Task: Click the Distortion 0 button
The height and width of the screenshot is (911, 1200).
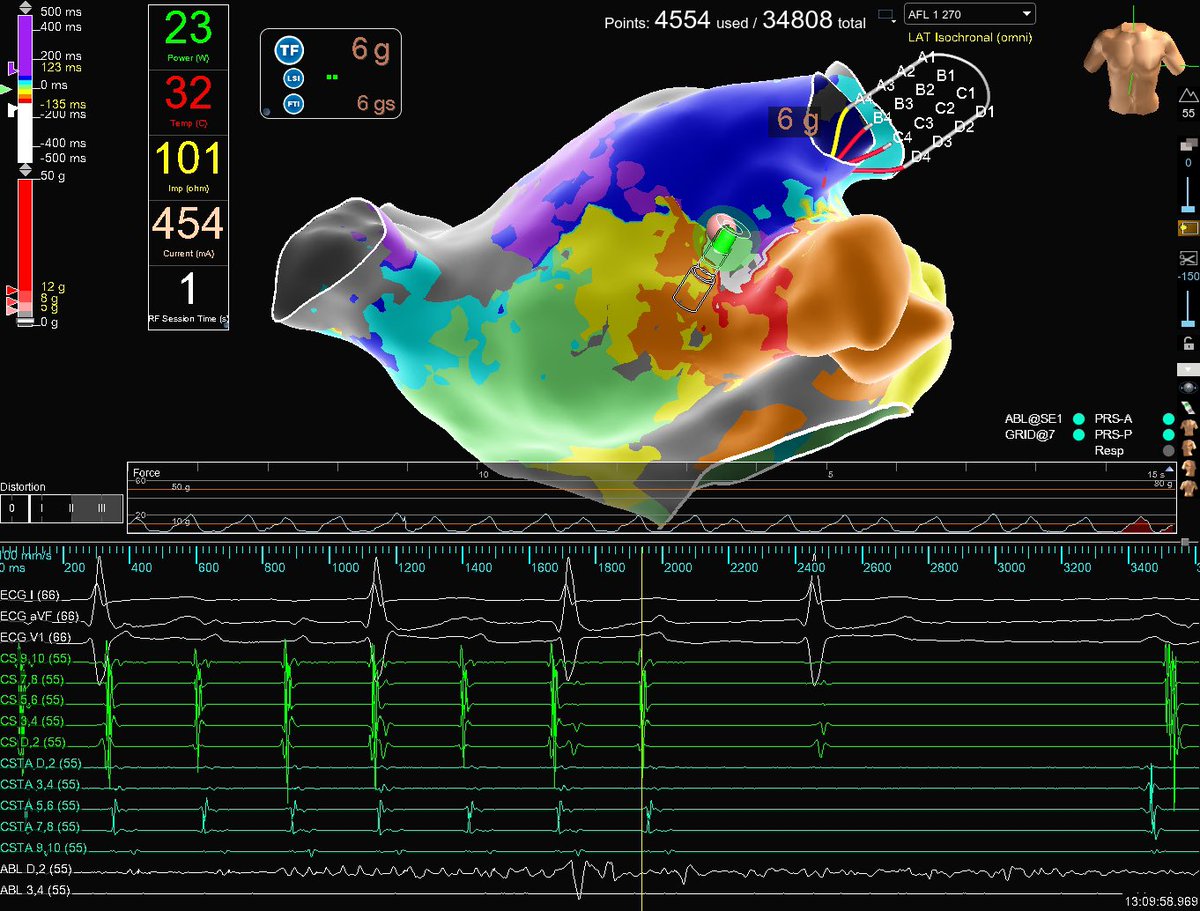Action: [12, 507]
